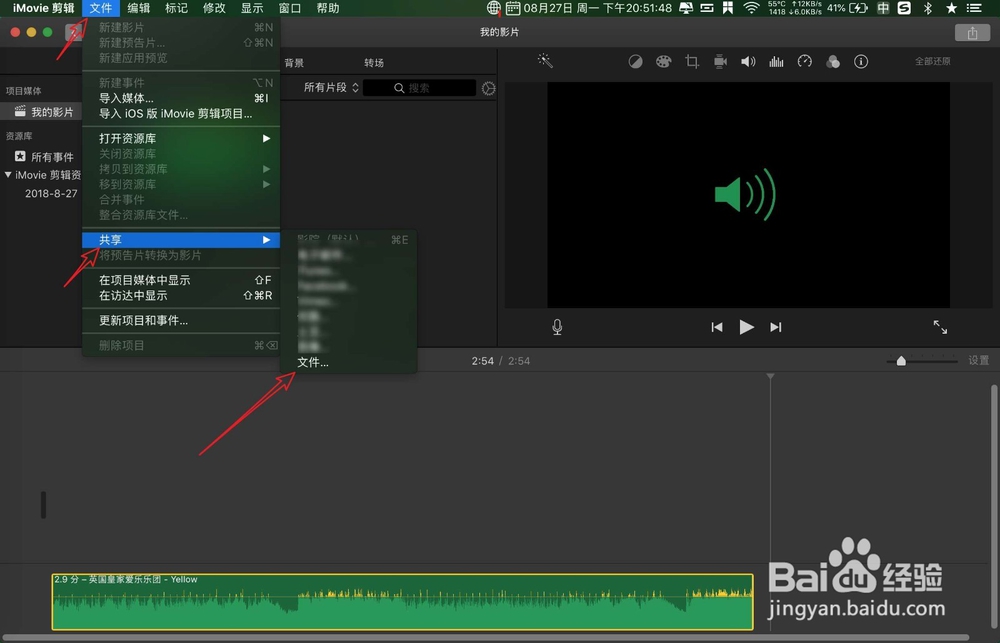Open the 编辑 menu

[x=138, y=8]
